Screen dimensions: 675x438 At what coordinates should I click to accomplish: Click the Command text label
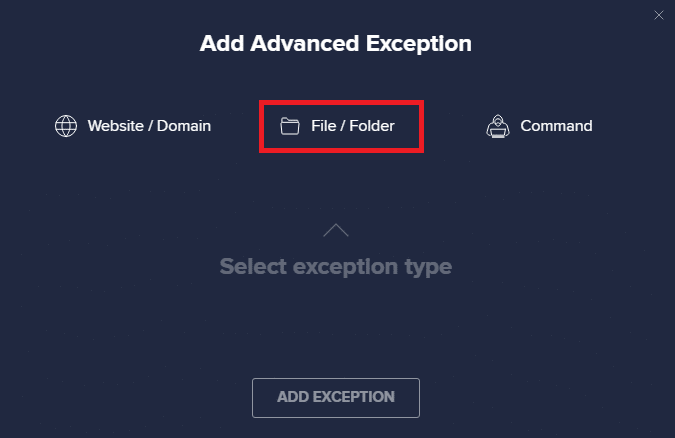pos(556,127)
